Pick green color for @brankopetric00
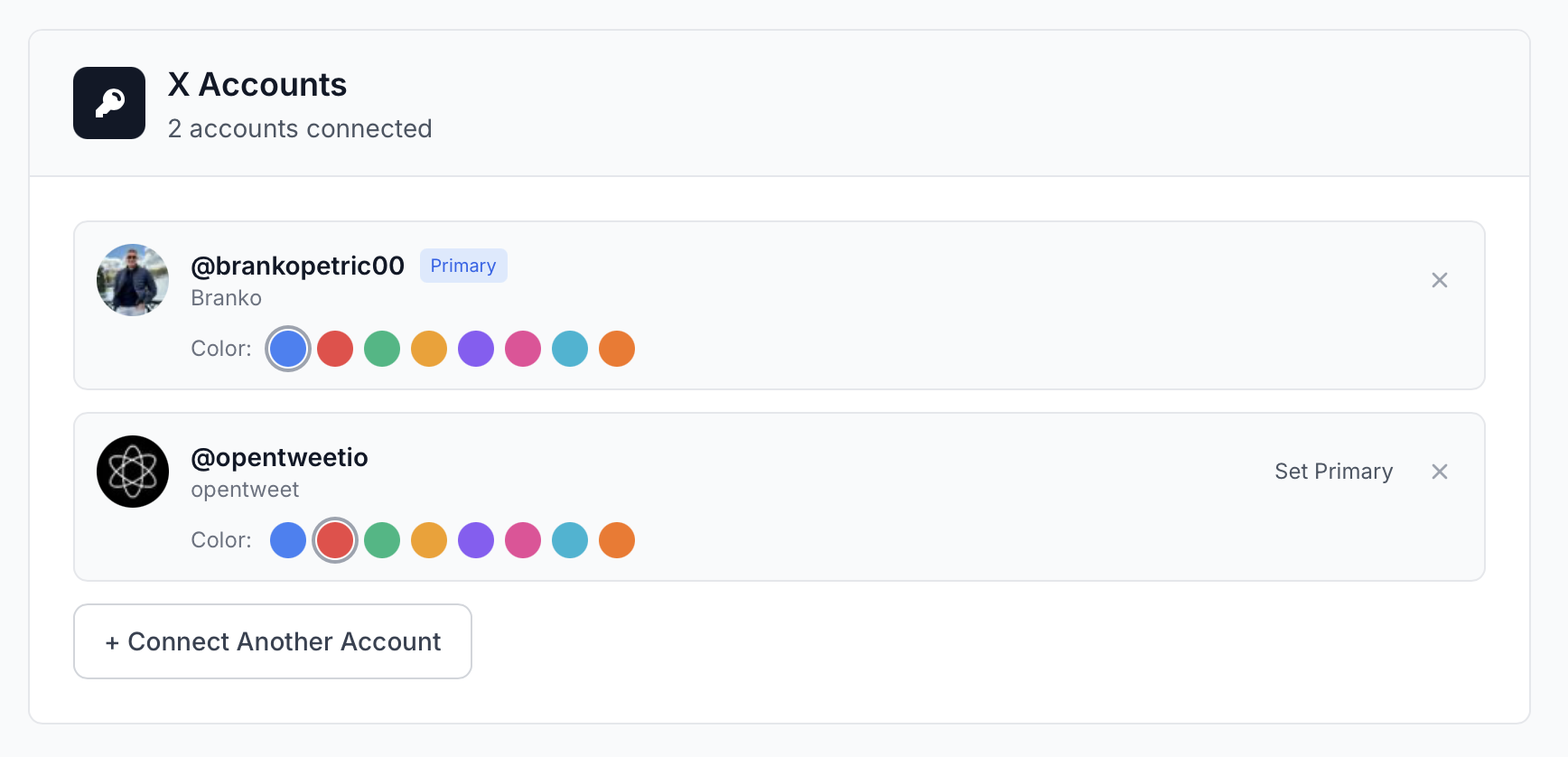The height and width of the screenshot is (757, 1568). tap(382, 349)
